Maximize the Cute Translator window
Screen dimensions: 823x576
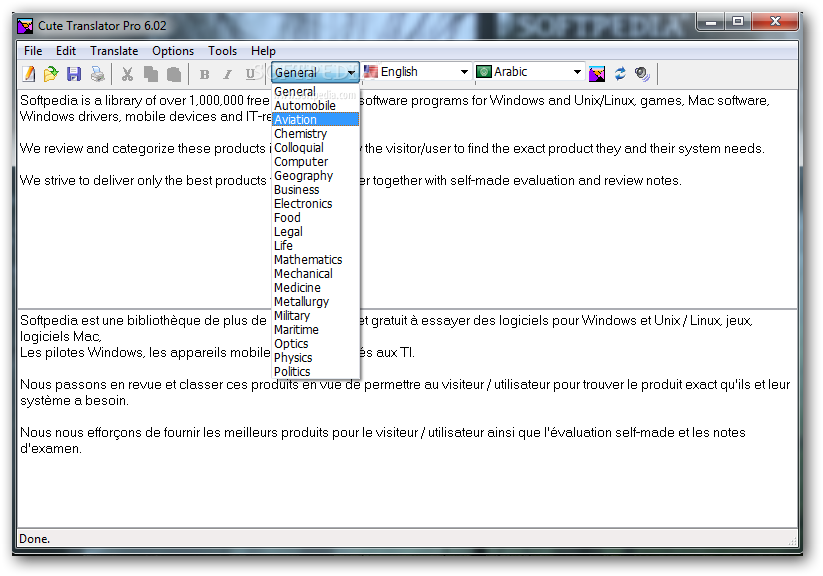738,22
